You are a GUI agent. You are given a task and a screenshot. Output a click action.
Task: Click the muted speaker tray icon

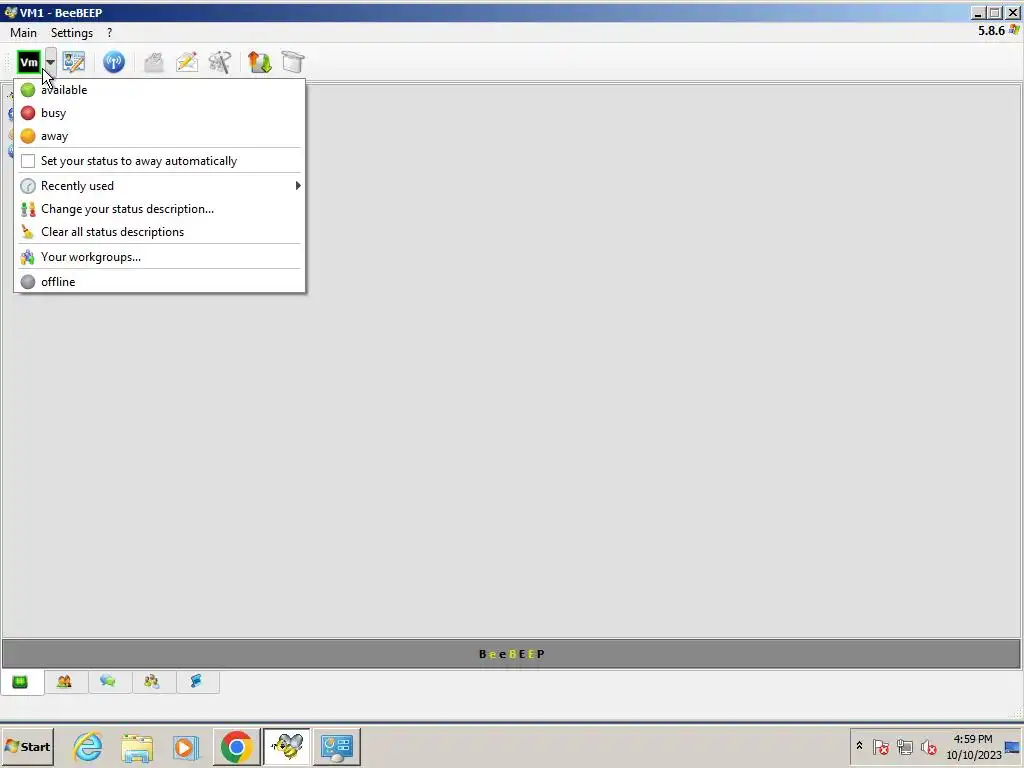coord(928,746)
